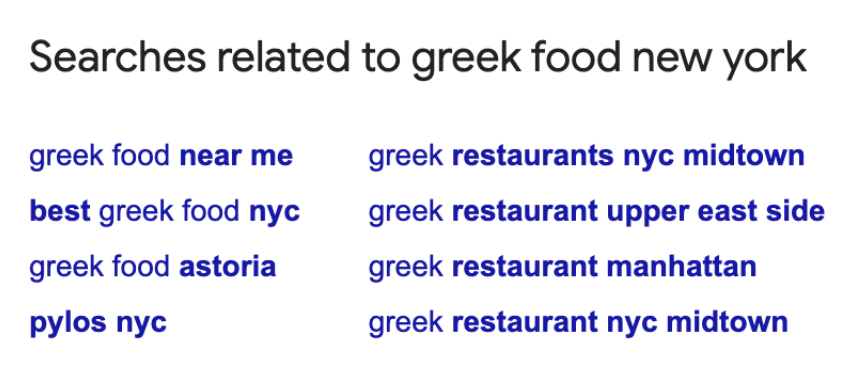Image resolution: width=854 pixels, height=374 pixels.
Task: Click the 'best greek food nyc' suggestion
Action: [164, 211]
